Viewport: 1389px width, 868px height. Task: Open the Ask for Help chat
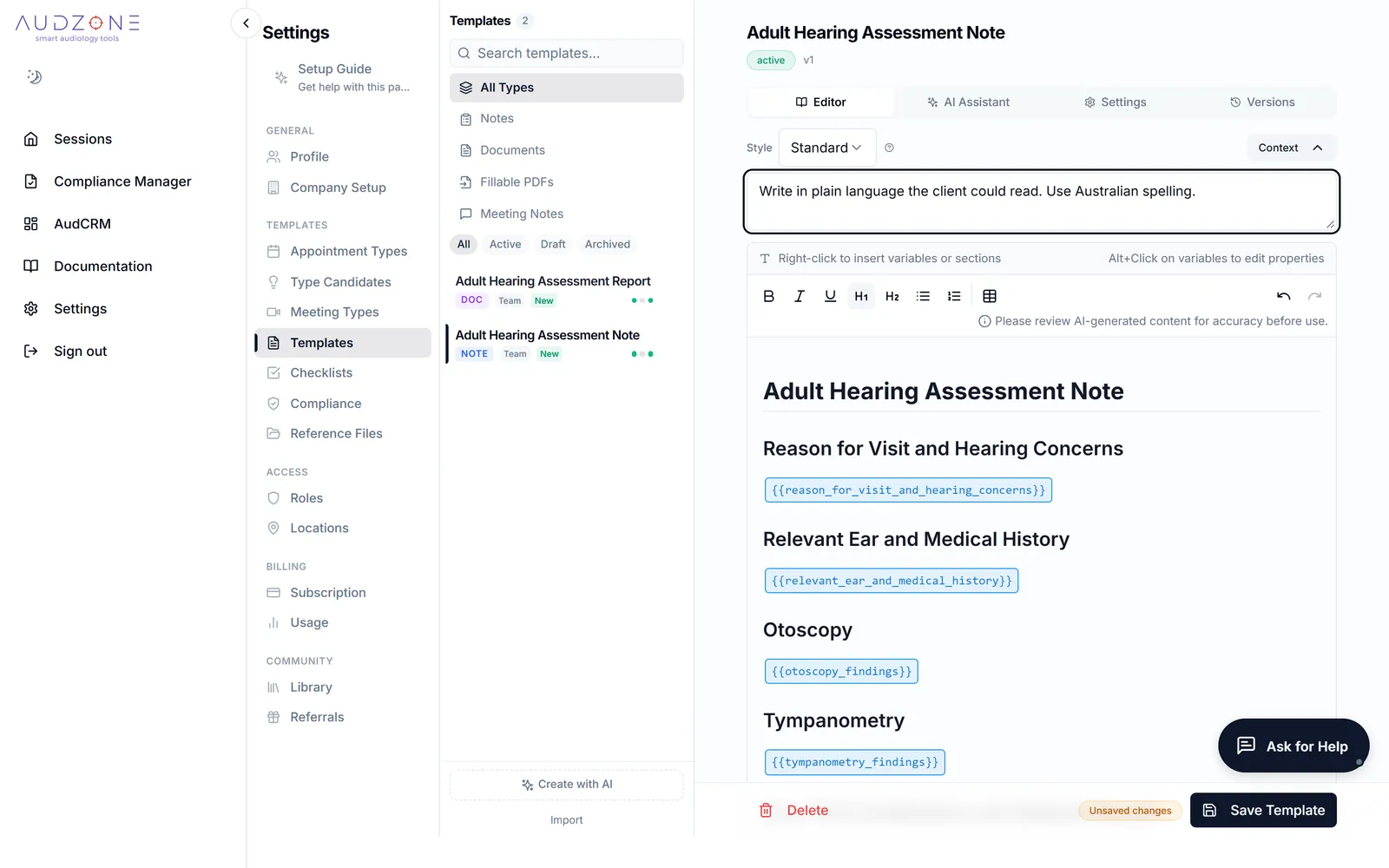pos(1294,746)
